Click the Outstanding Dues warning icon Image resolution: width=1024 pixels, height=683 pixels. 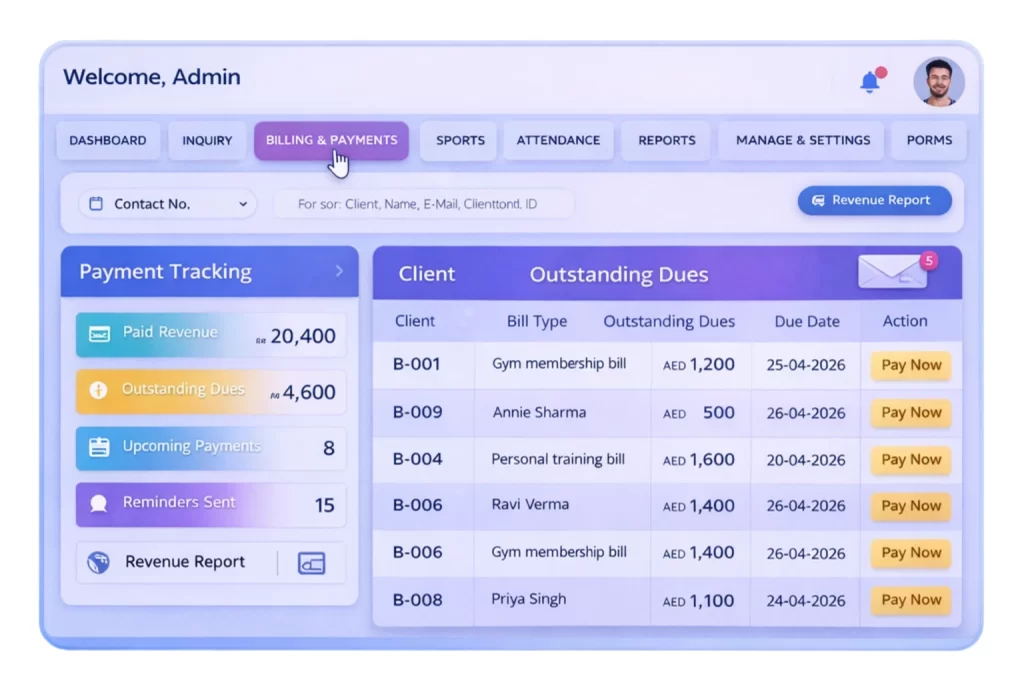[x=97, y=391]
